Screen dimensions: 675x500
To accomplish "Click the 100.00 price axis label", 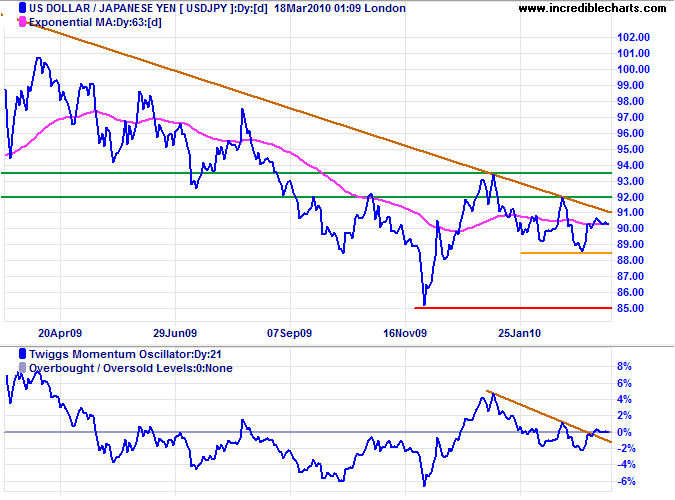I will pos(633,69).
